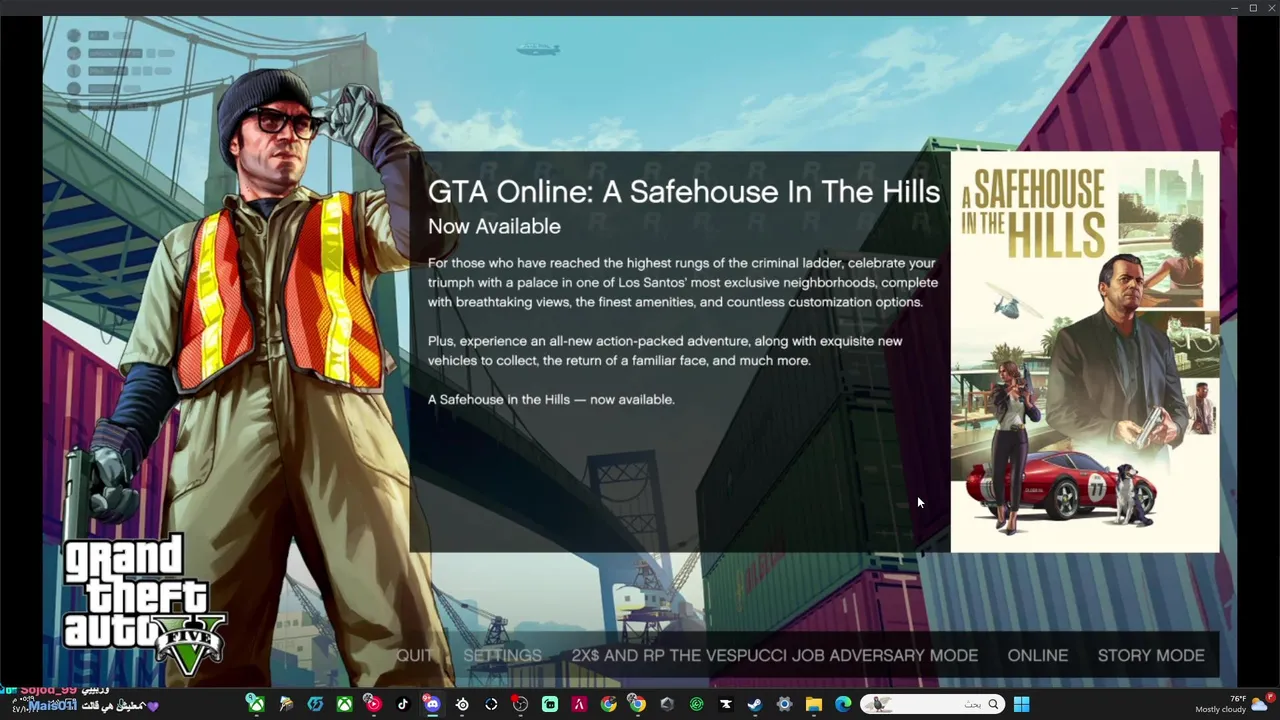Click the 'now available.' closing line
This screenshot has height=720, width=1280.
pyautogui.click(x=551, y=399)
